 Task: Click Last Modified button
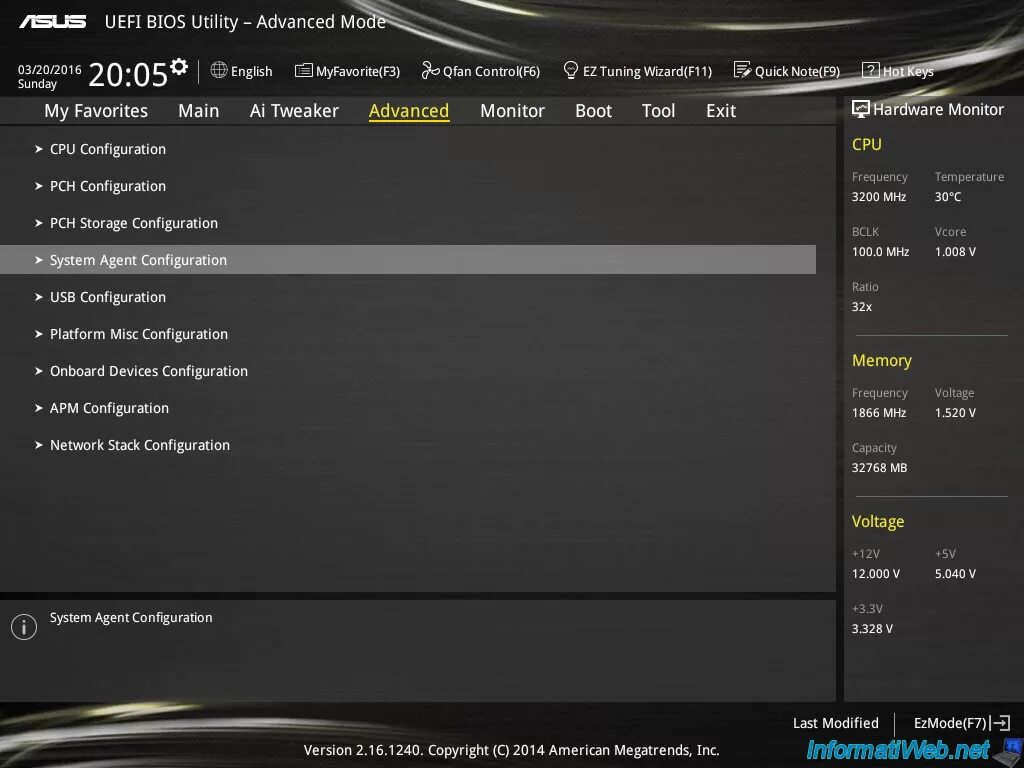835,723
